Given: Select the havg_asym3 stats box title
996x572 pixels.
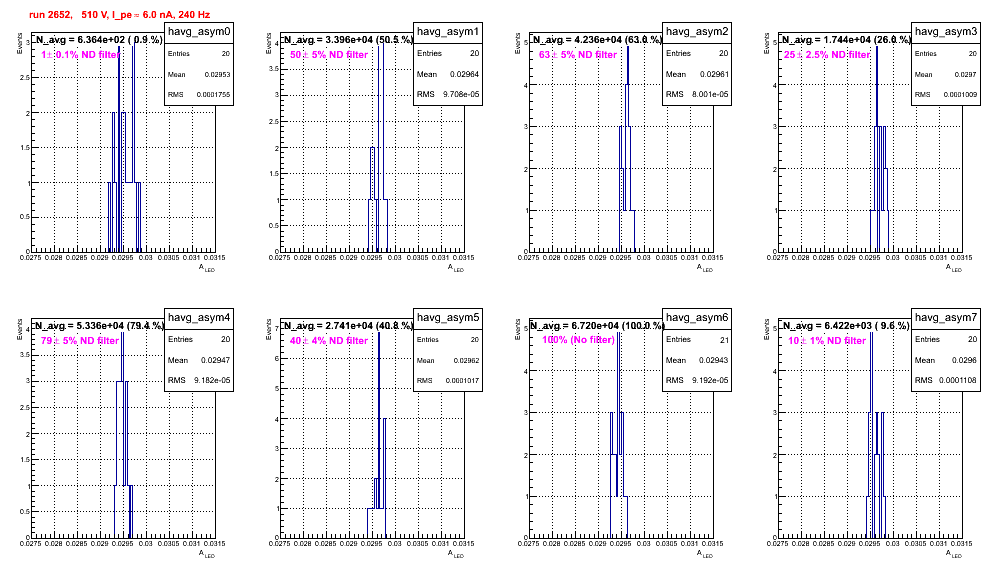Looking at the screenshot, I should 946,31.
